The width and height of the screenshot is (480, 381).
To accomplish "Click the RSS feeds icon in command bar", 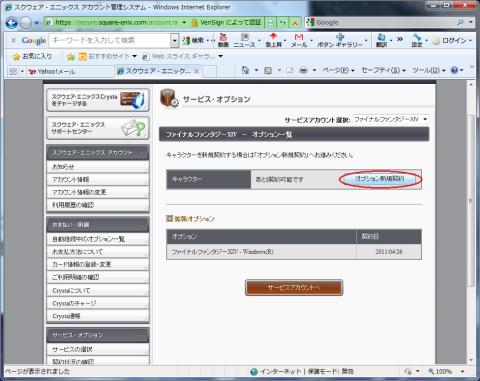I will click(268, 70).
